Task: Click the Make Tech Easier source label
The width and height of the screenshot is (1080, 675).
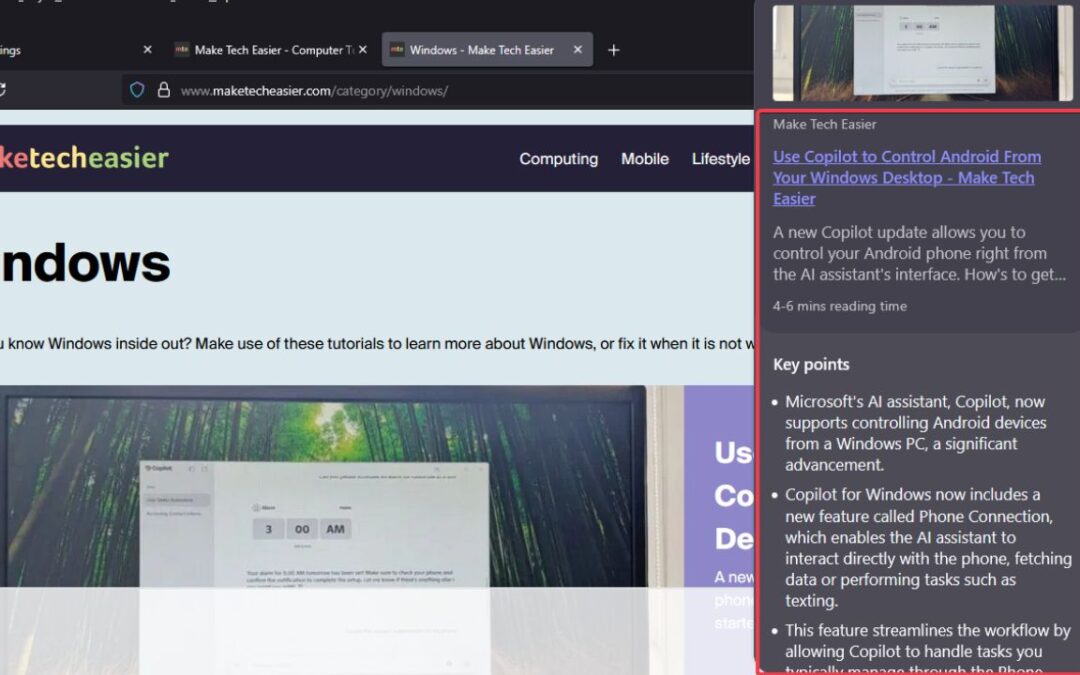Action: pos(822,124)
